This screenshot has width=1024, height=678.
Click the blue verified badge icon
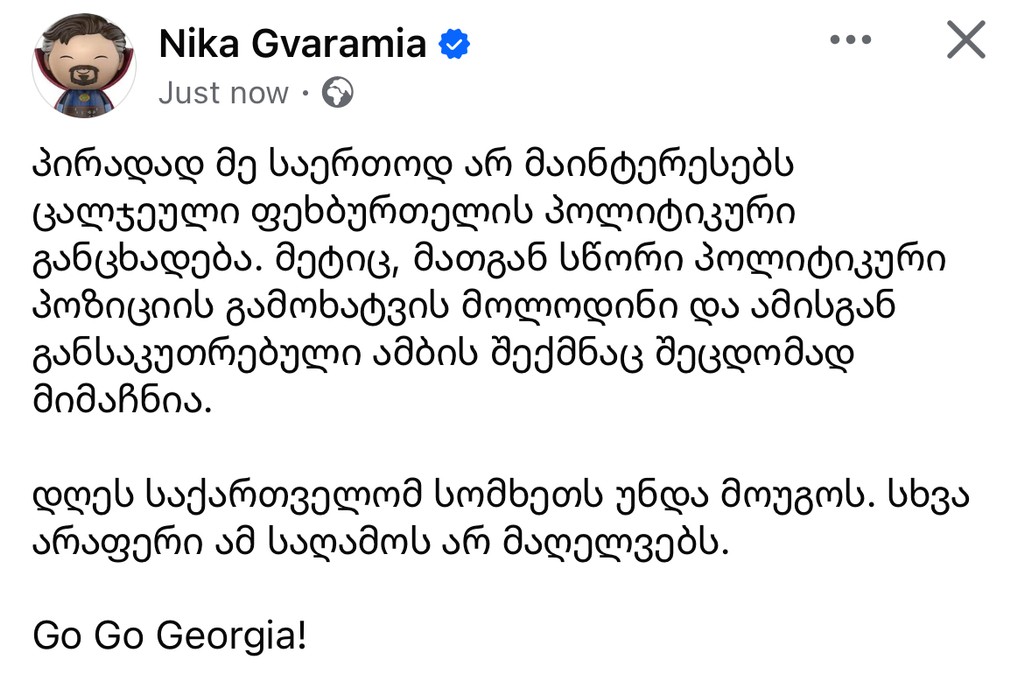click(x=455, y=44)
